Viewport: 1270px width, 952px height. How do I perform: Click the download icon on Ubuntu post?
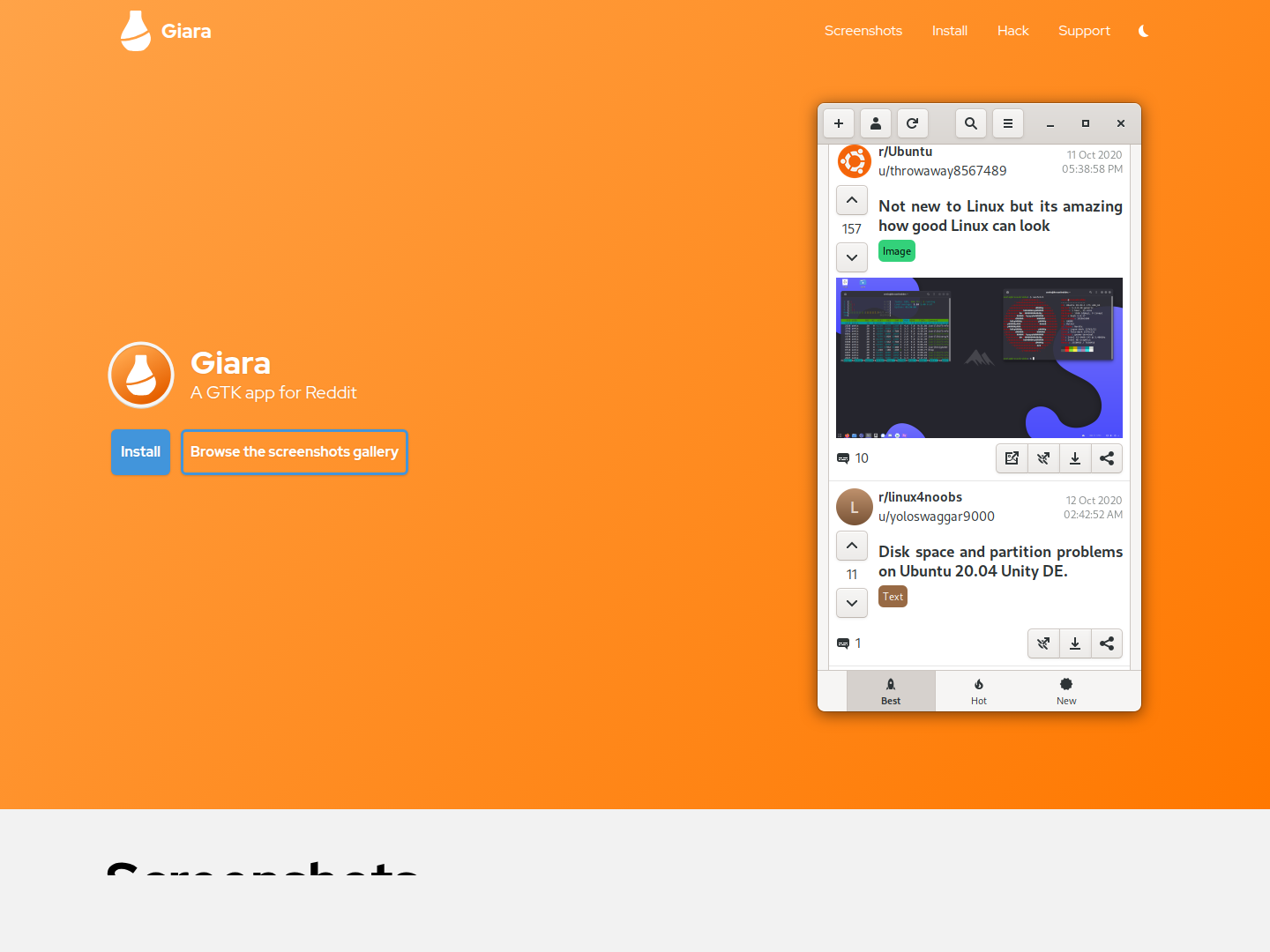tap(1075, 458)
